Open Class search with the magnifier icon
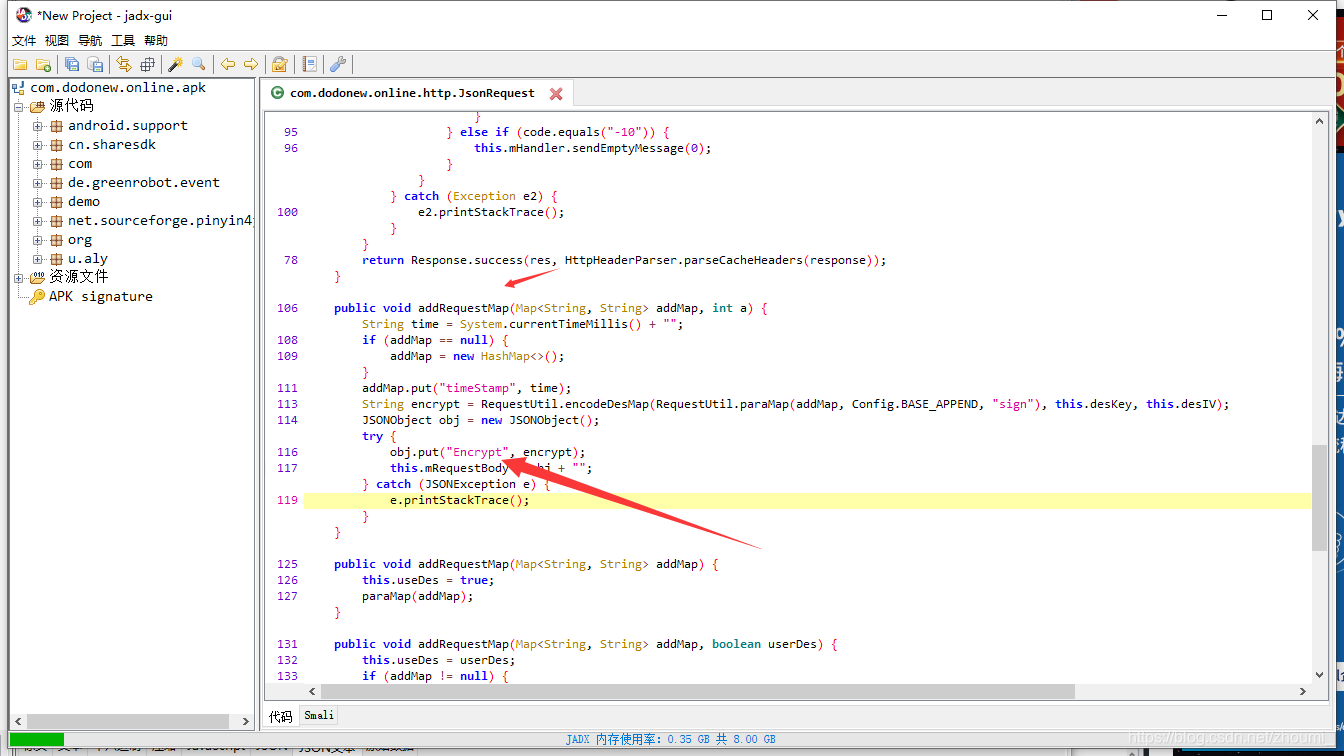Viewport: 1344px width, 756px height. [x=199, y=64]
